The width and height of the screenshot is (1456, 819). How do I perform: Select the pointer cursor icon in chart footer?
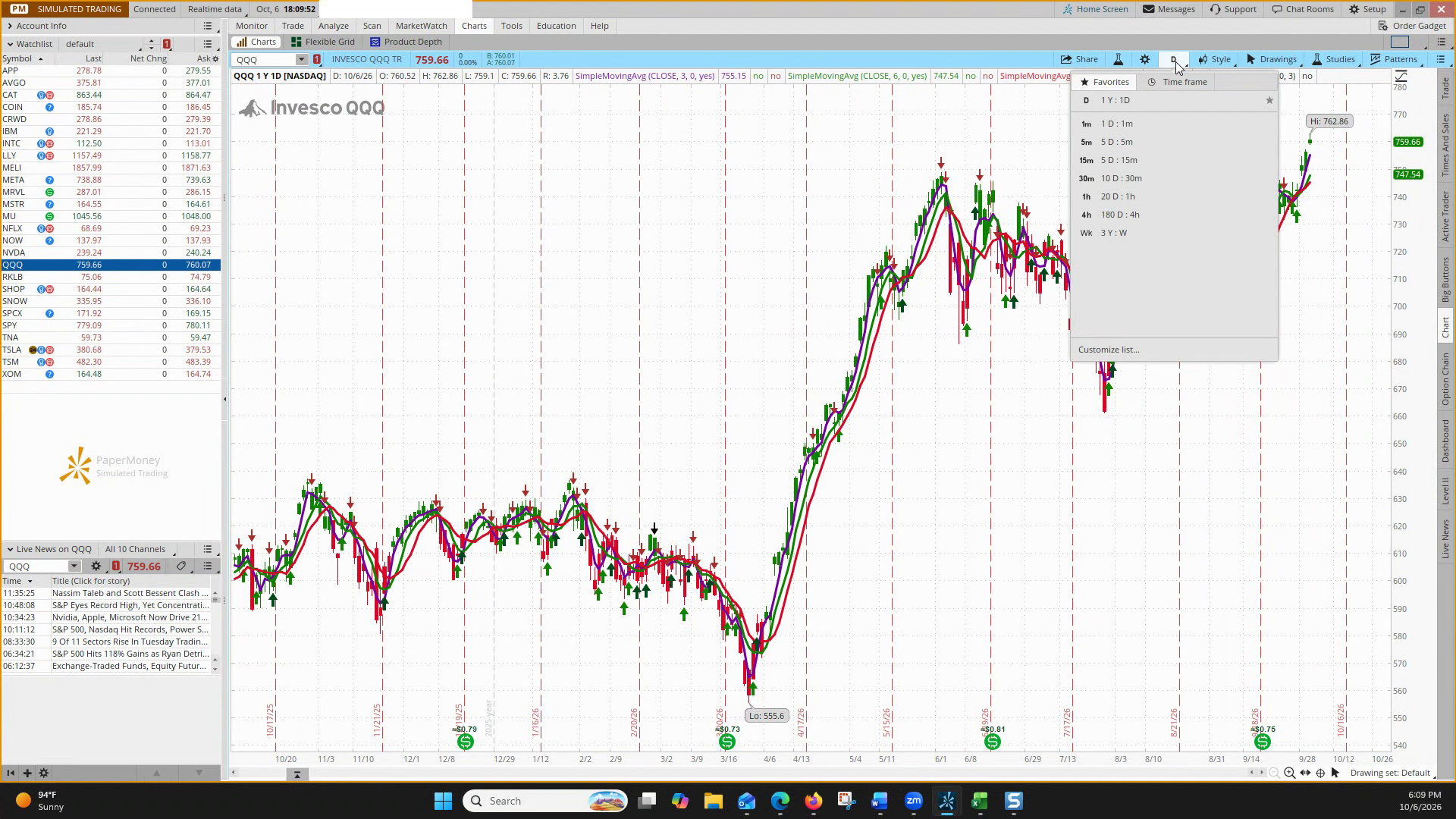click(1335, 773)
